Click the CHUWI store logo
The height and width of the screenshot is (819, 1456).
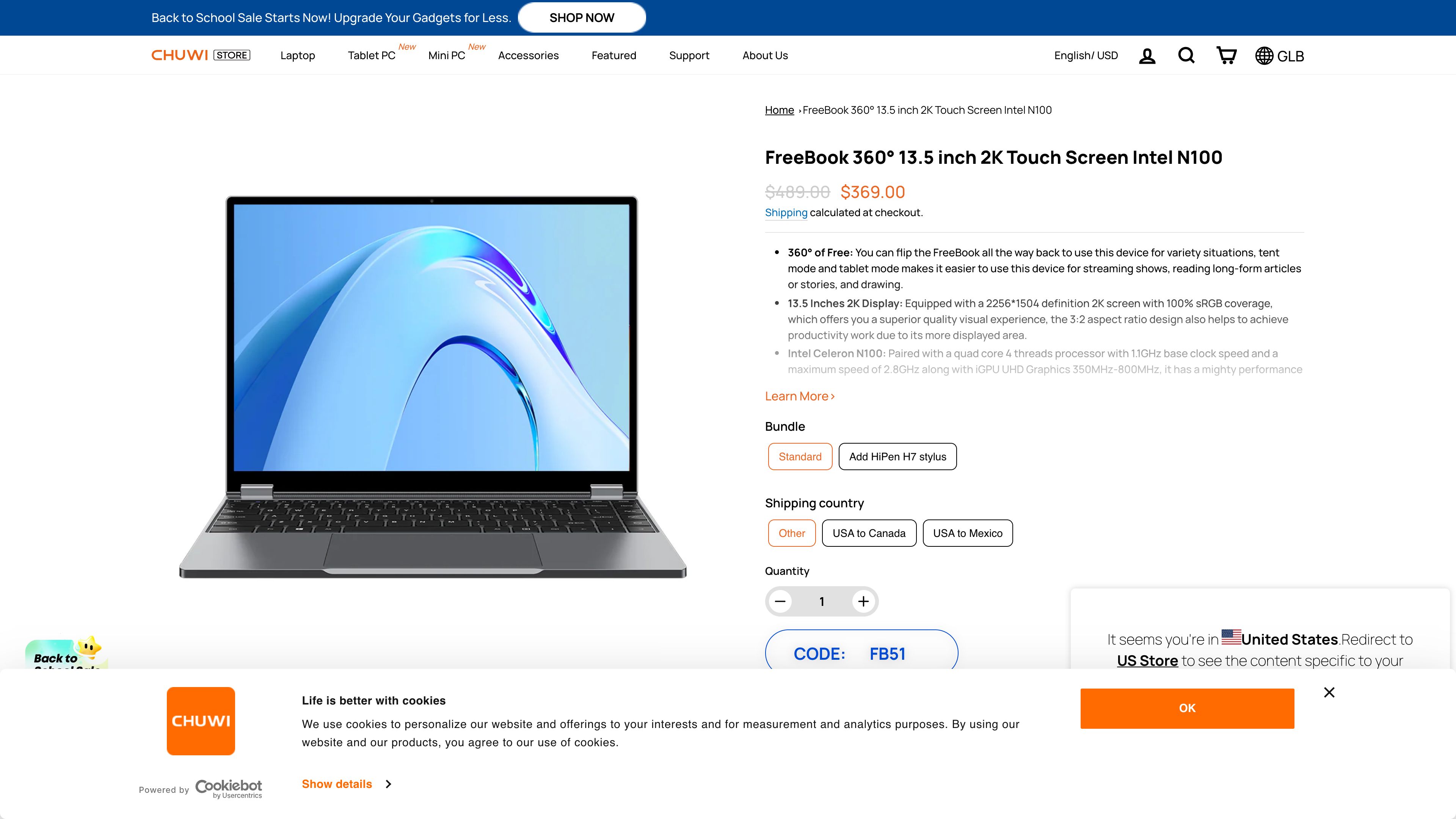click(201, 55)
